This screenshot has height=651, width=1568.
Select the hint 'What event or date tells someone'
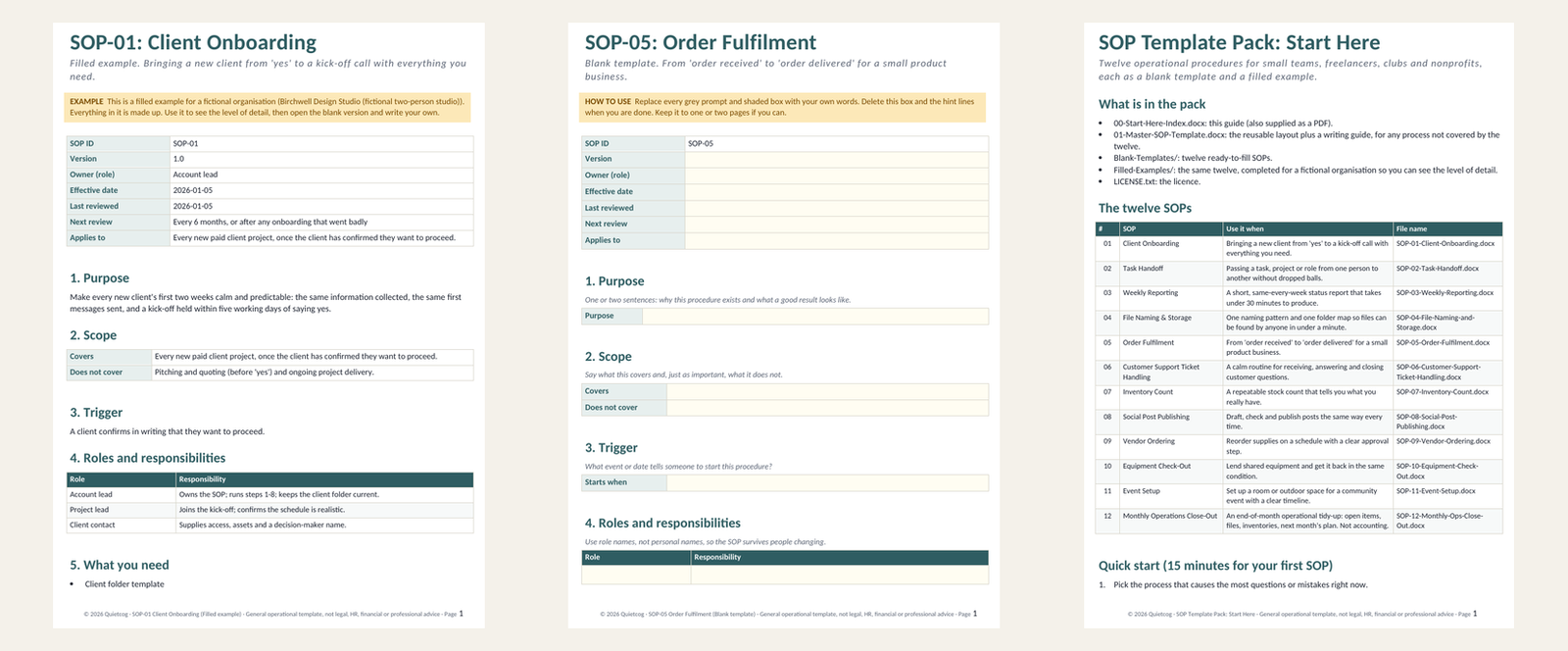pyautogui.click(x=678, y=467)
